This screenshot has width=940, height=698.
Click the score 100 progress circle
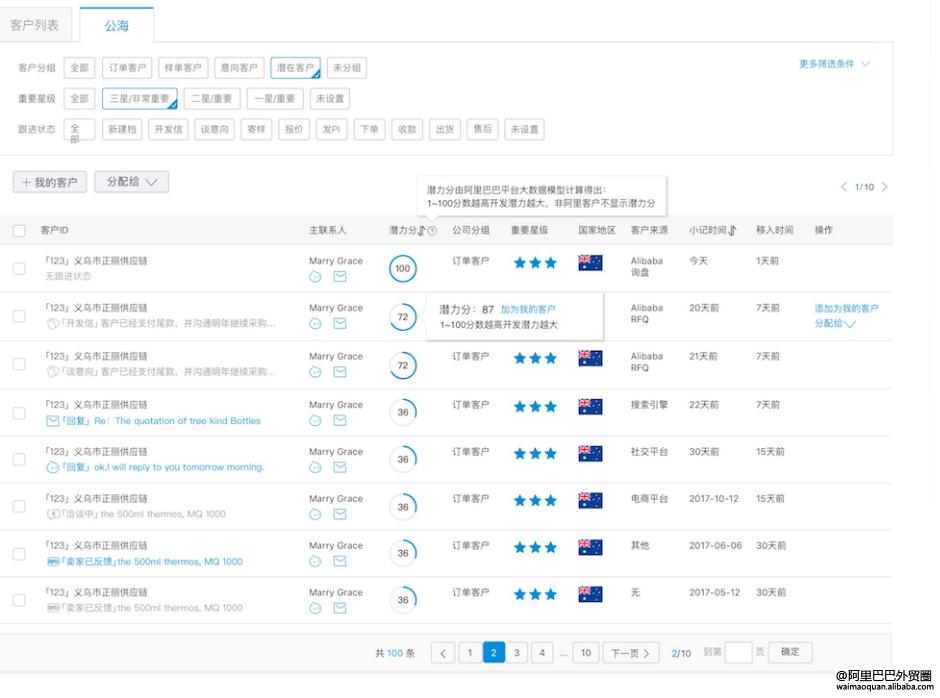pyautogui.click(x=403, y=269)
